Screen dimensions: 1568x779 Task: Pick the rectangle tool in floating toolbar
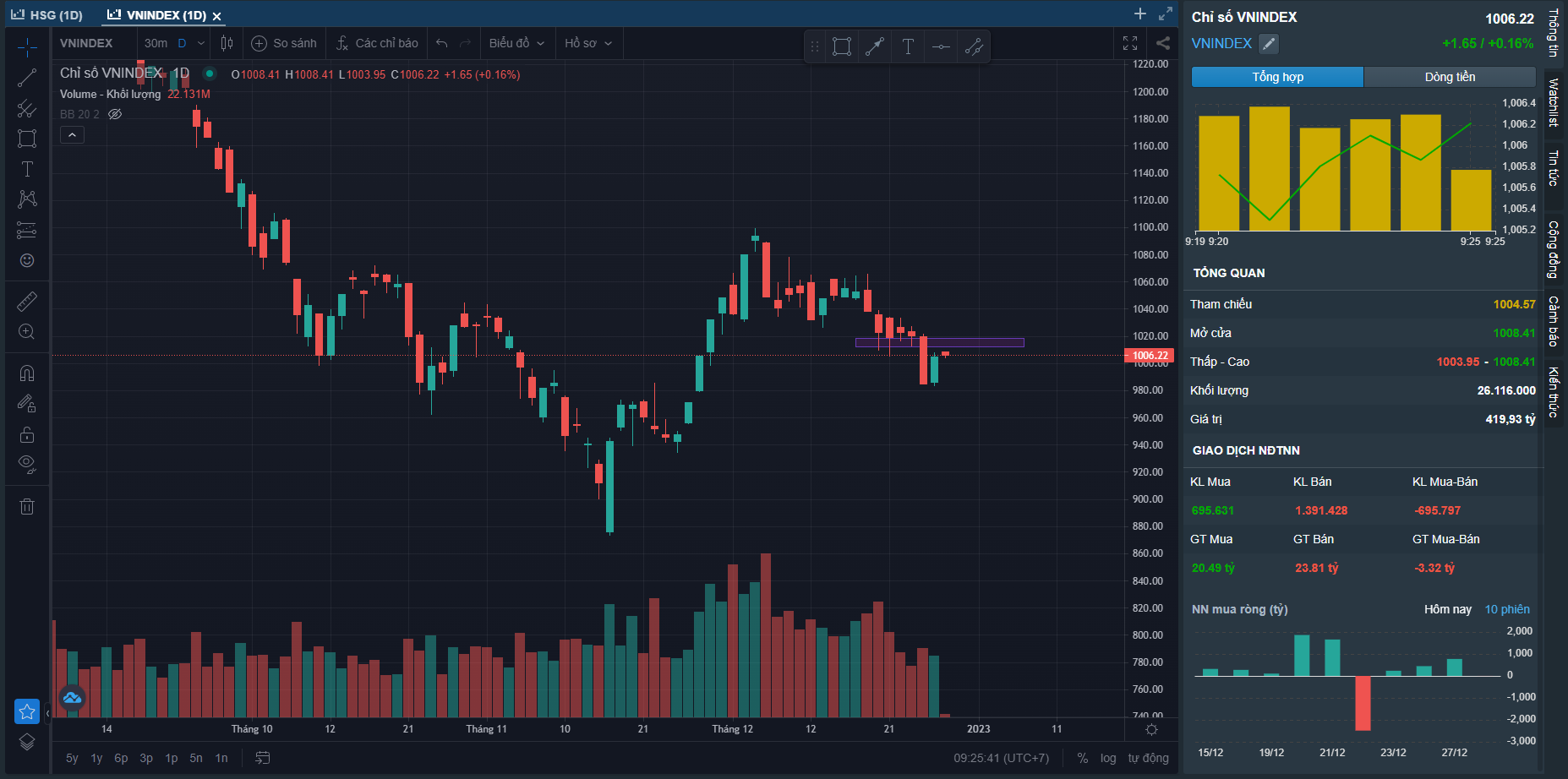coord(842,46)
